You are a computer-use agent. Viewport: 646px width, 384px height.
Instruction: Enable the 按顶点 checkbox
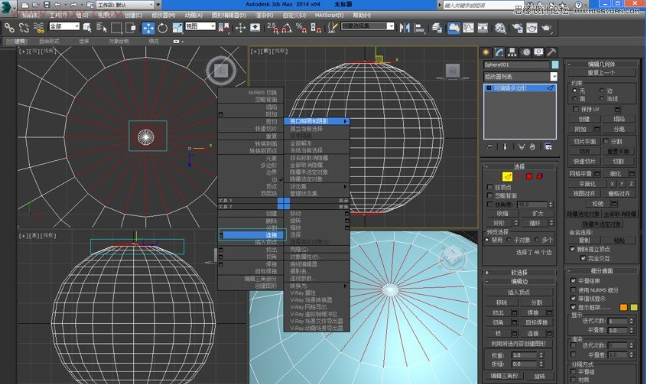tap(490, 187)
